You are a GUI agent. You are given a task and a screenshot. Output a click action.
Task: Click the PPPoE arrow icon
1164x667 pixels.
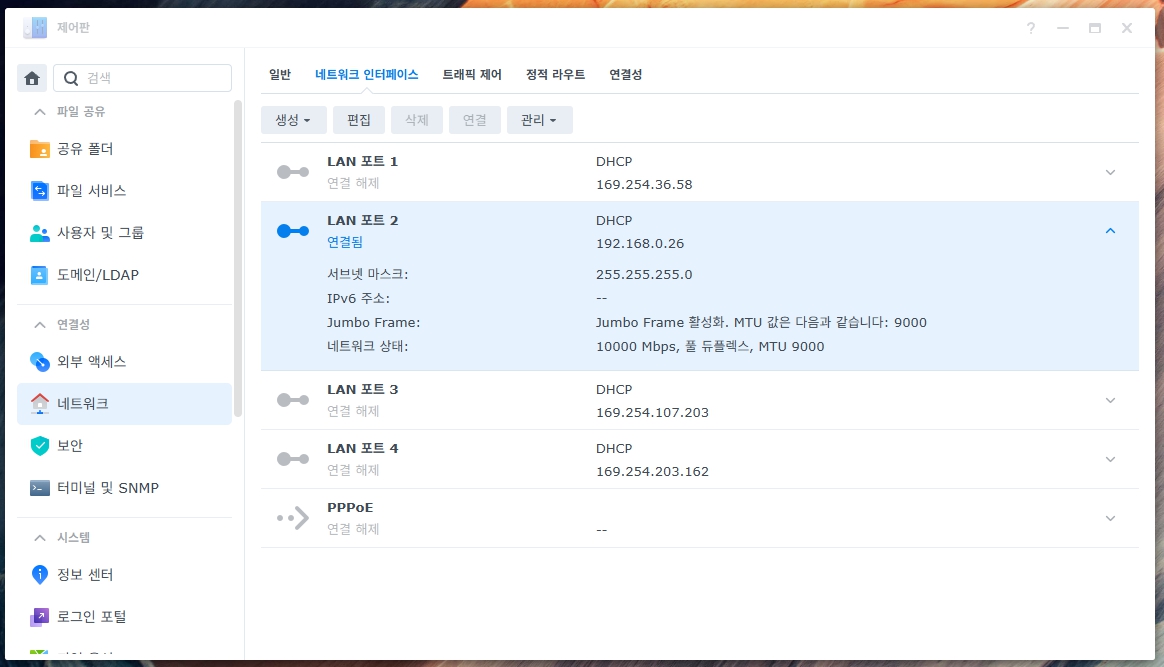tap(293, 518)
